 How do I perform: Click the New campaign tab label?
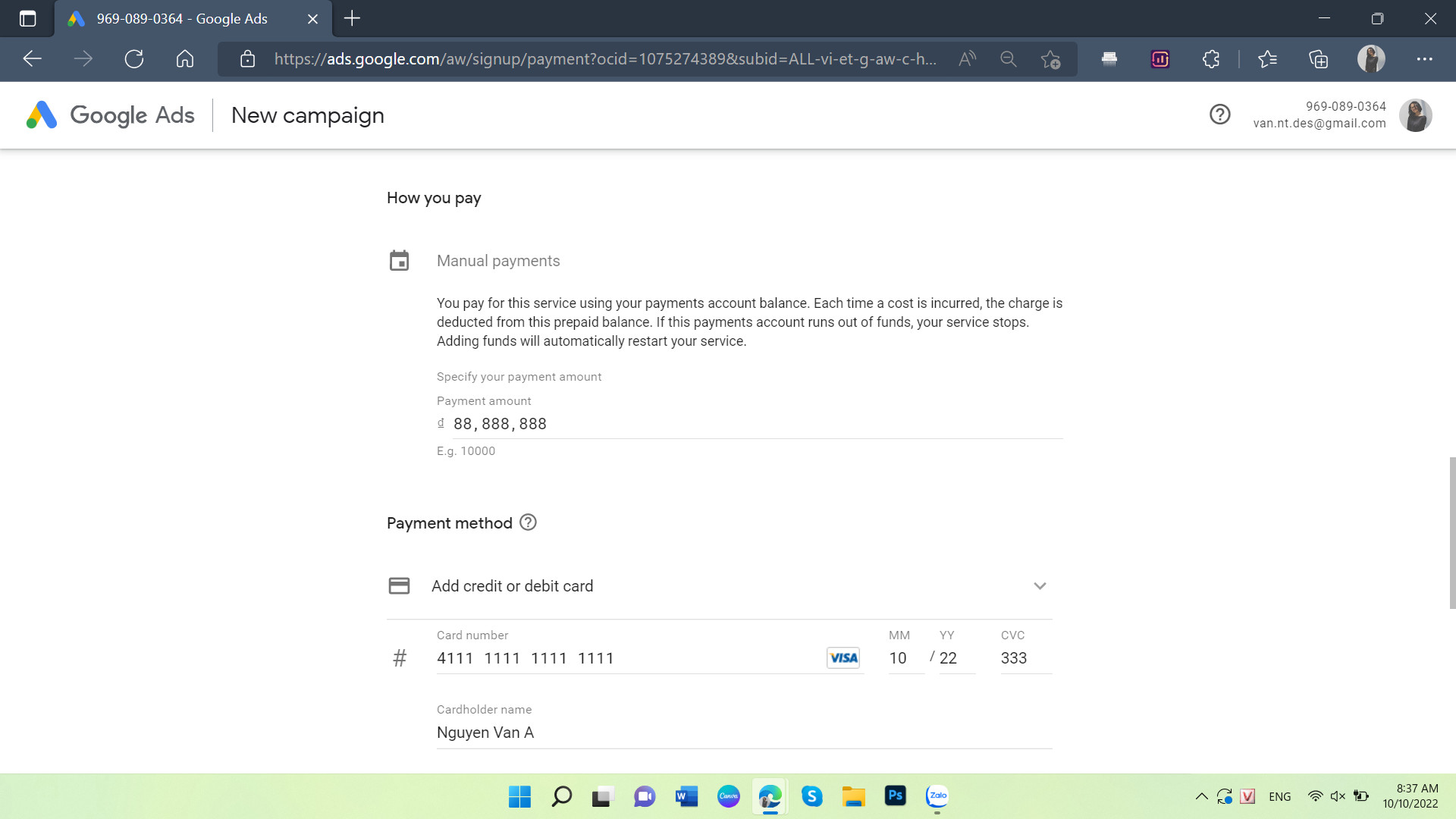click(307, 114)
